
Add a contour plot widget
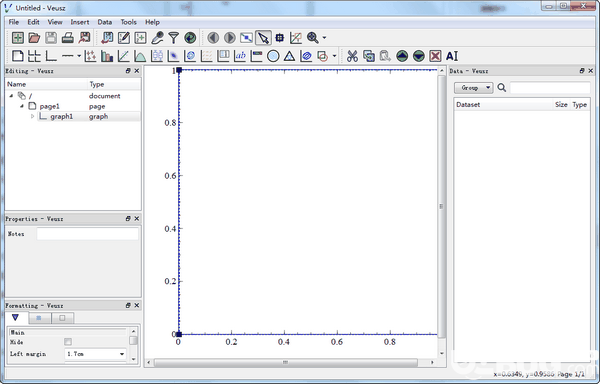tap(190, 56)
